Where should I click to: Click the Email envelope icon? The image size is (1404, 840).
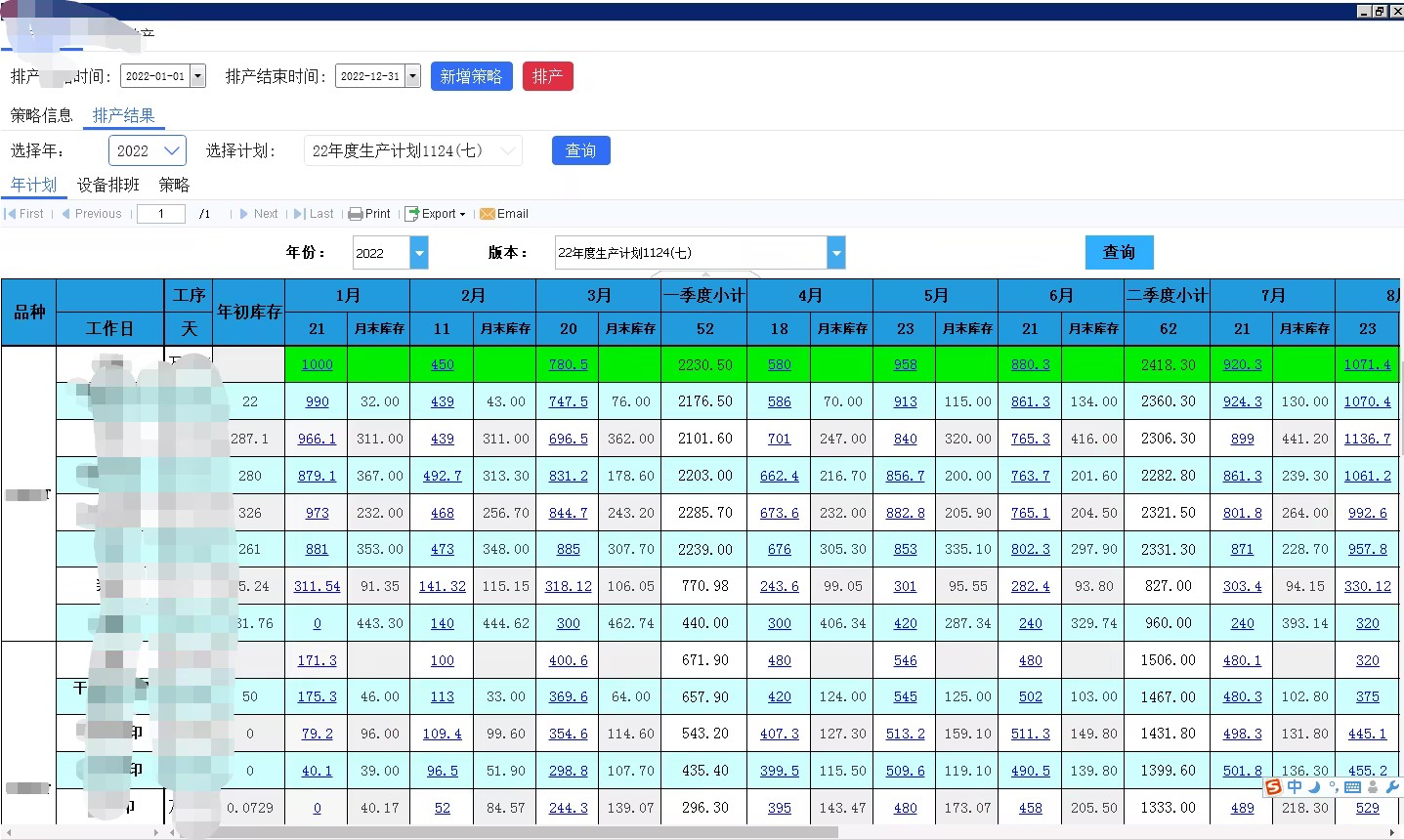(488, 214)
